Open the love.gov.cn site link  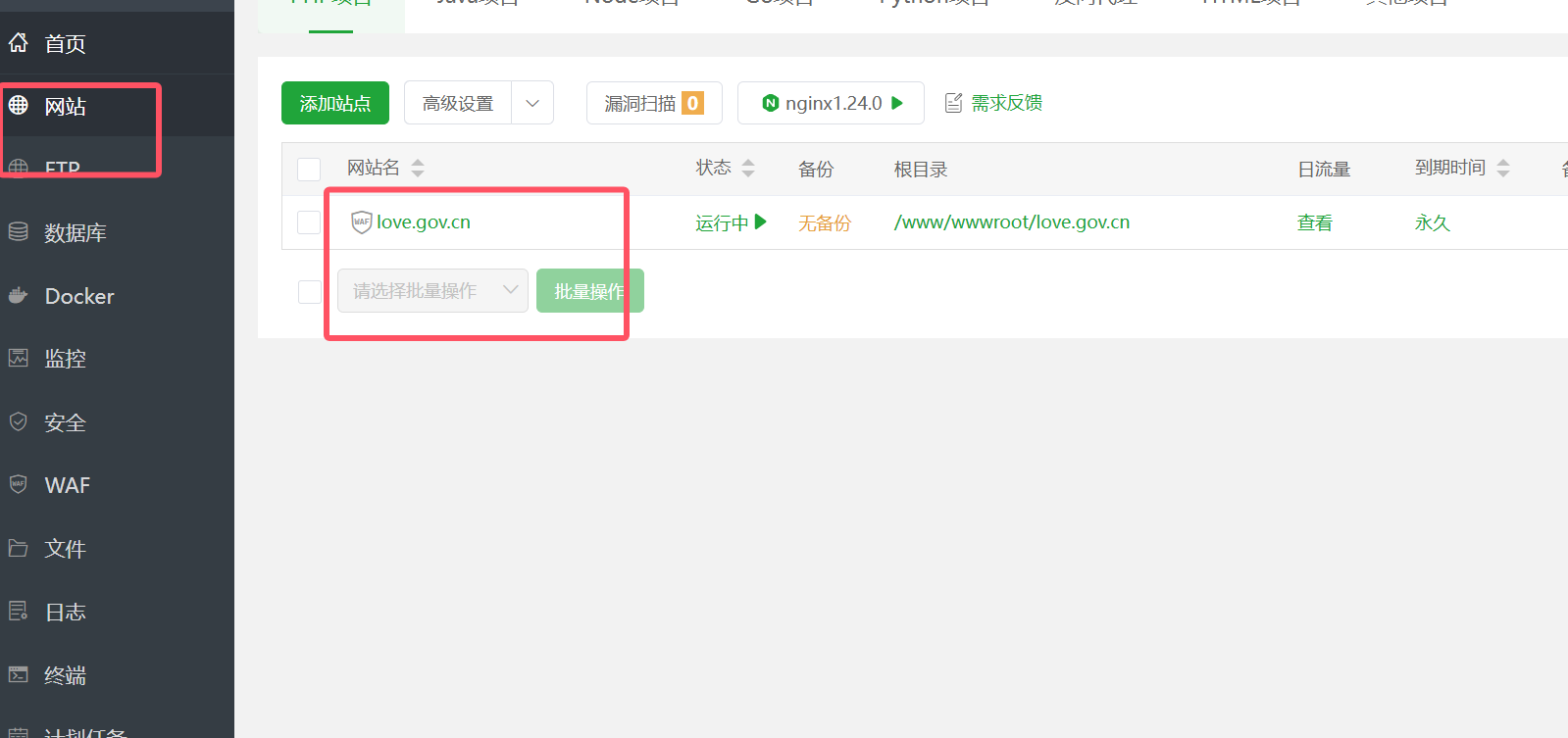tap(424, 222)
